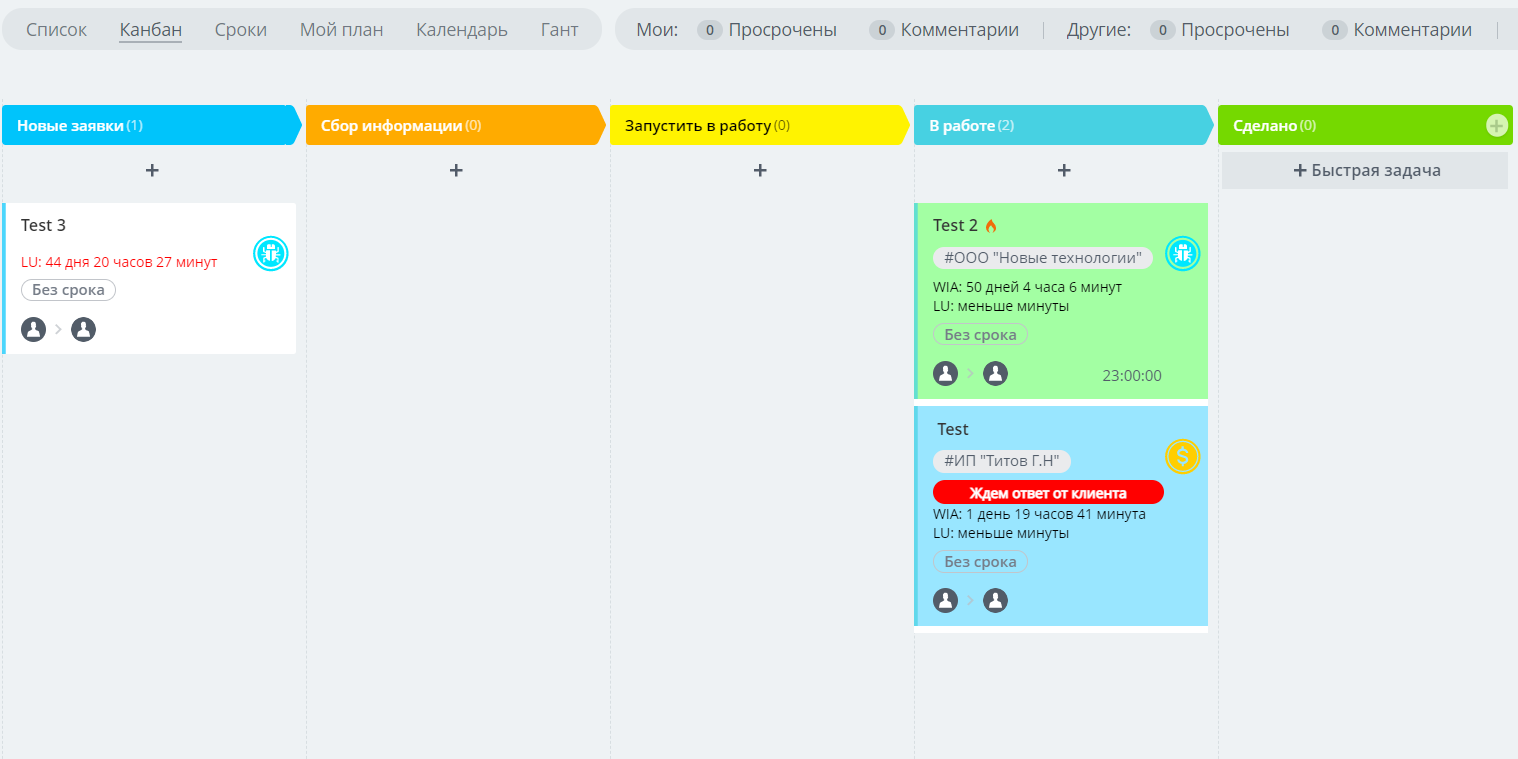The width and height of the screenshot is (1518, 759).
Task: Click the flame icon next to Test 2
Action: coord(991,226)
